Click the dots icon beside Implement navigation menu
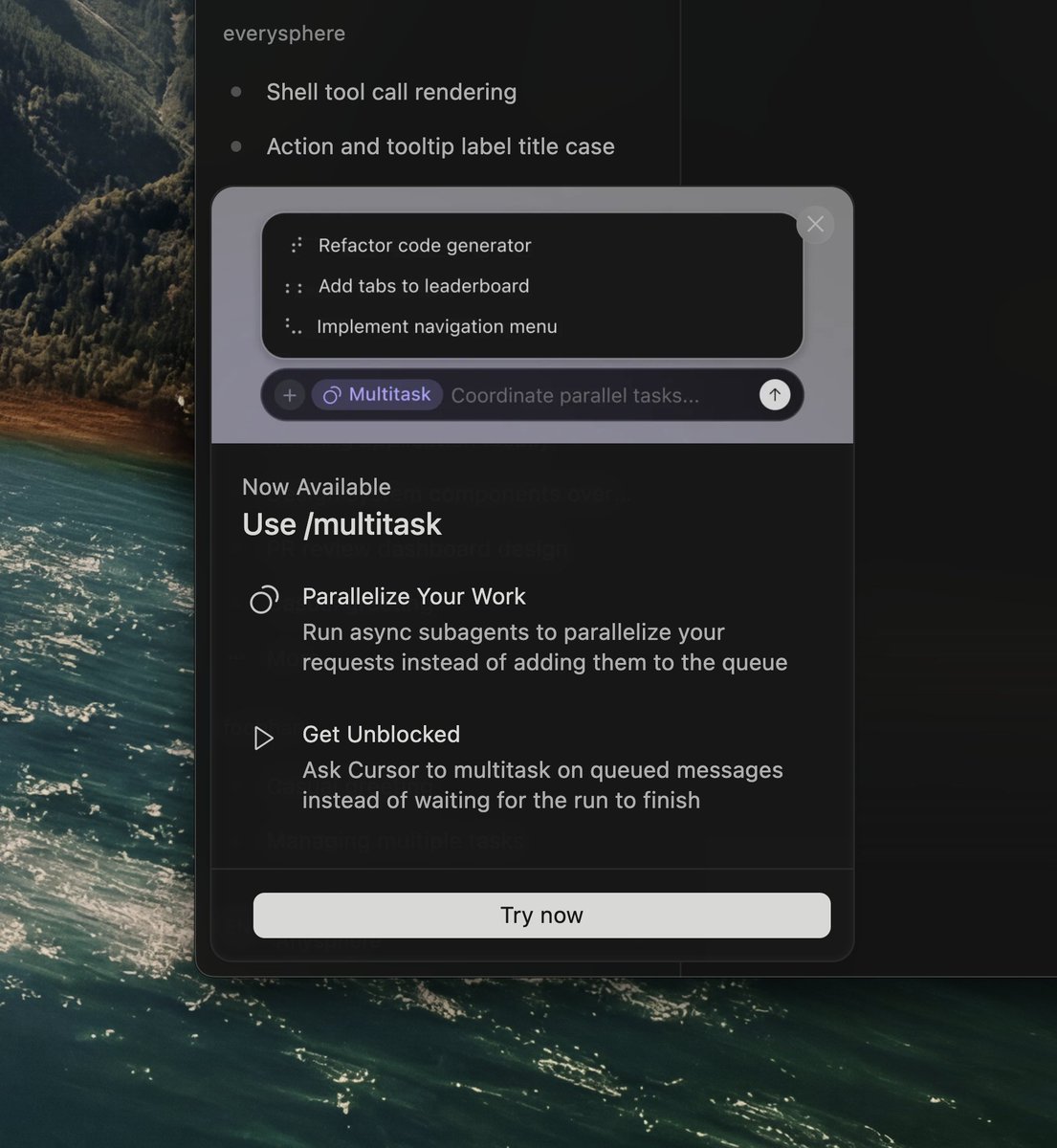The image size is (1057, 1148). tap(294, 326)
